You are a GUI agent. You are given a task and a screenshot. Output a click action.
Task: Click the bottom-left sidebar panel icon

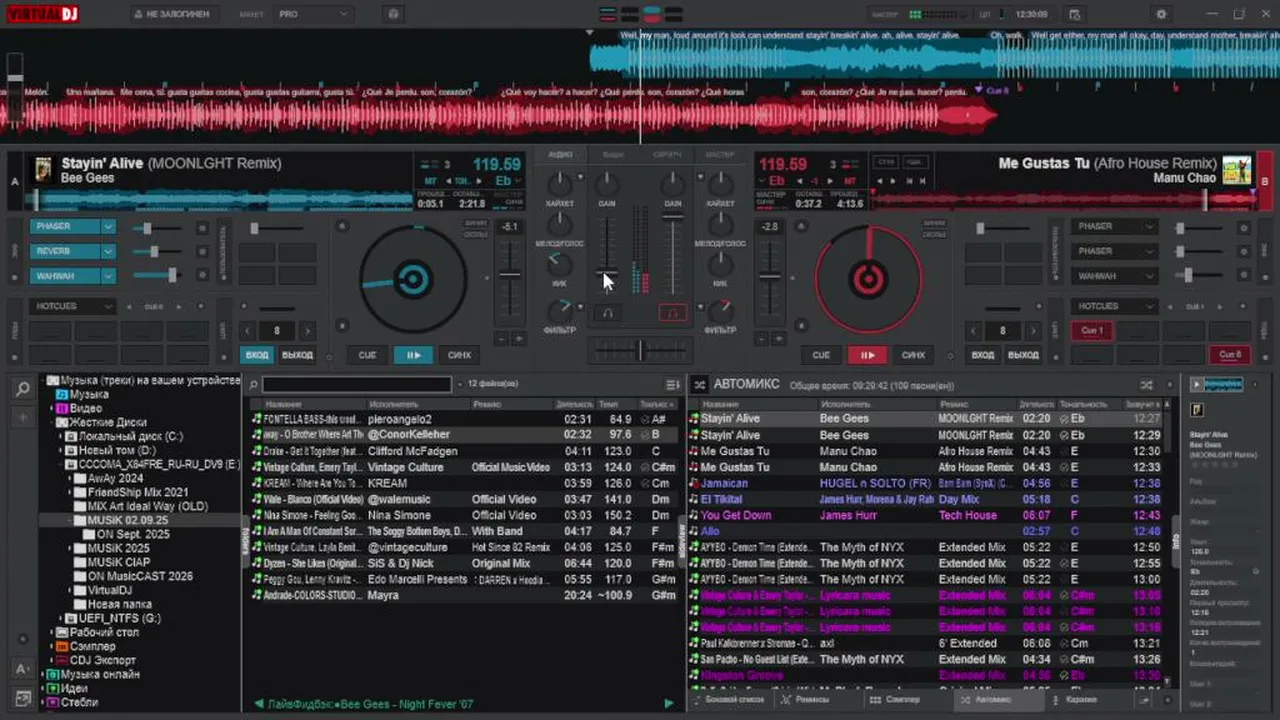click(x=22, y=697)
